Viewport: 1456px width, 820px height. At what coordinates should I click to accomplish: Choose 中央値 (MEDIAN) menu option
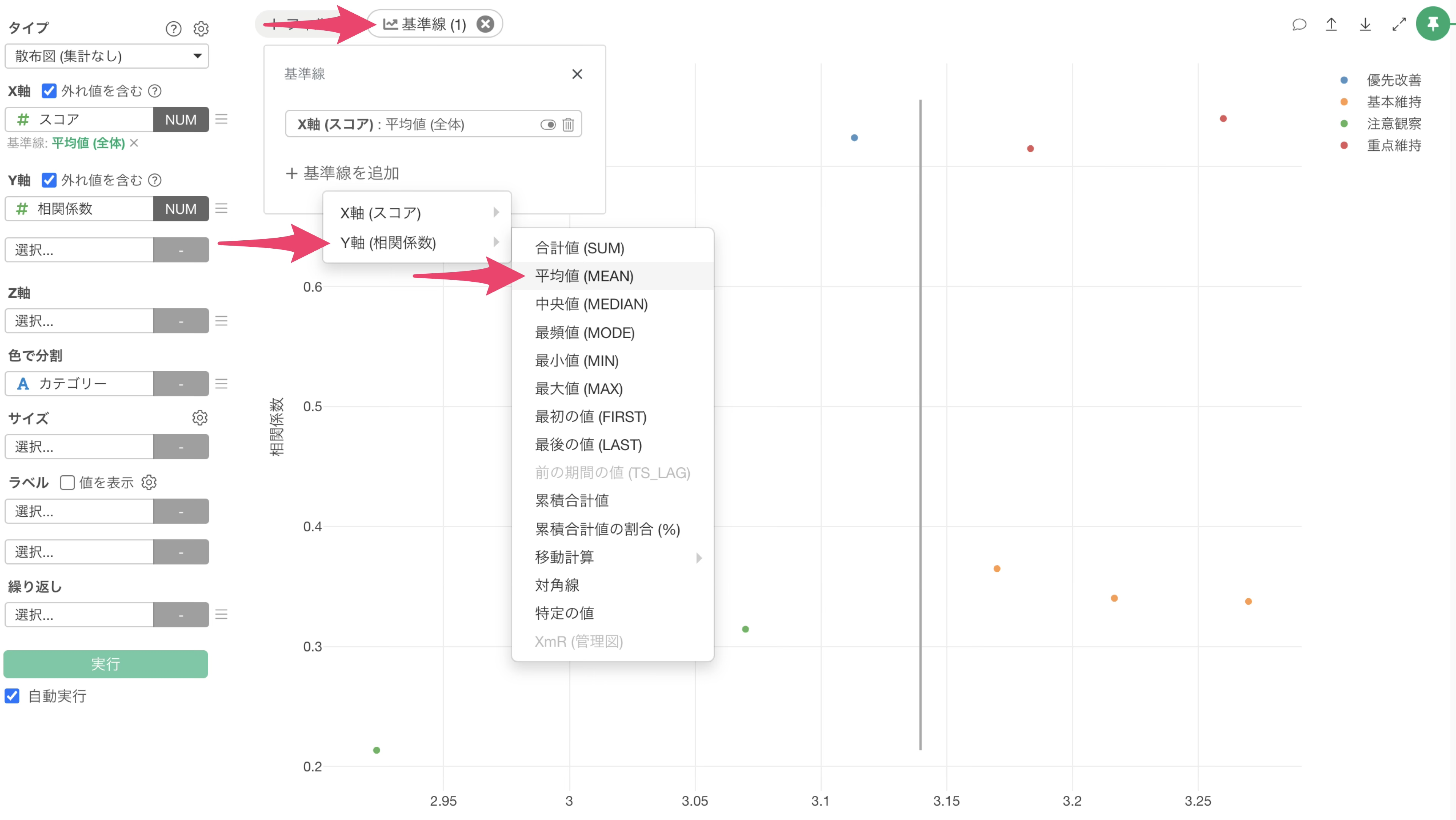(591, 304)
